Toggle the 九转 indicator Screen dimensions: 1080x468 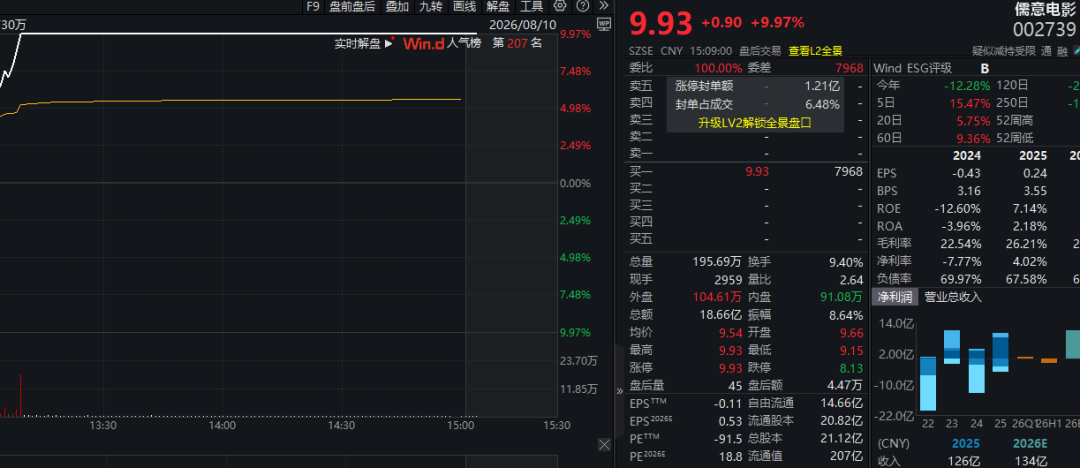coord(431,6)
